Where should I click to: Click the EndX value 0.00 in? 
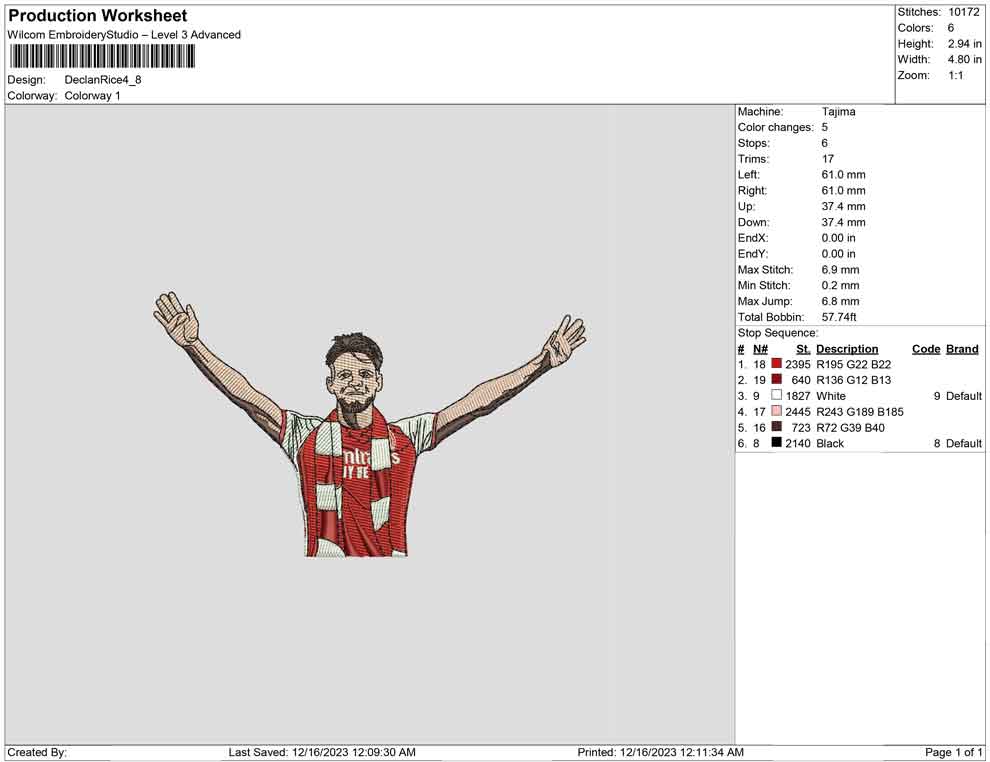(838, 237)
